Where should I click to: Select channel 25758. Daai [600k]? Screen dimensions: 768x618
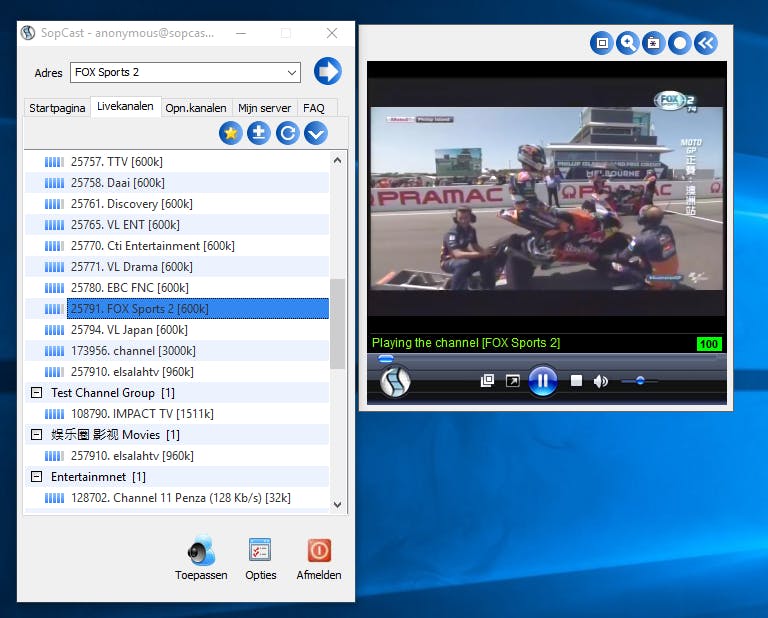tap(177, 183)
